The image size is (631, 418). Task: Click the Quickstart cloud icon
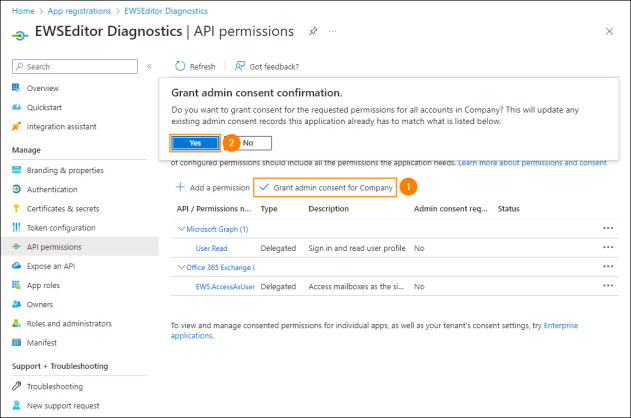pyautogui.click(x=16, y=107)
